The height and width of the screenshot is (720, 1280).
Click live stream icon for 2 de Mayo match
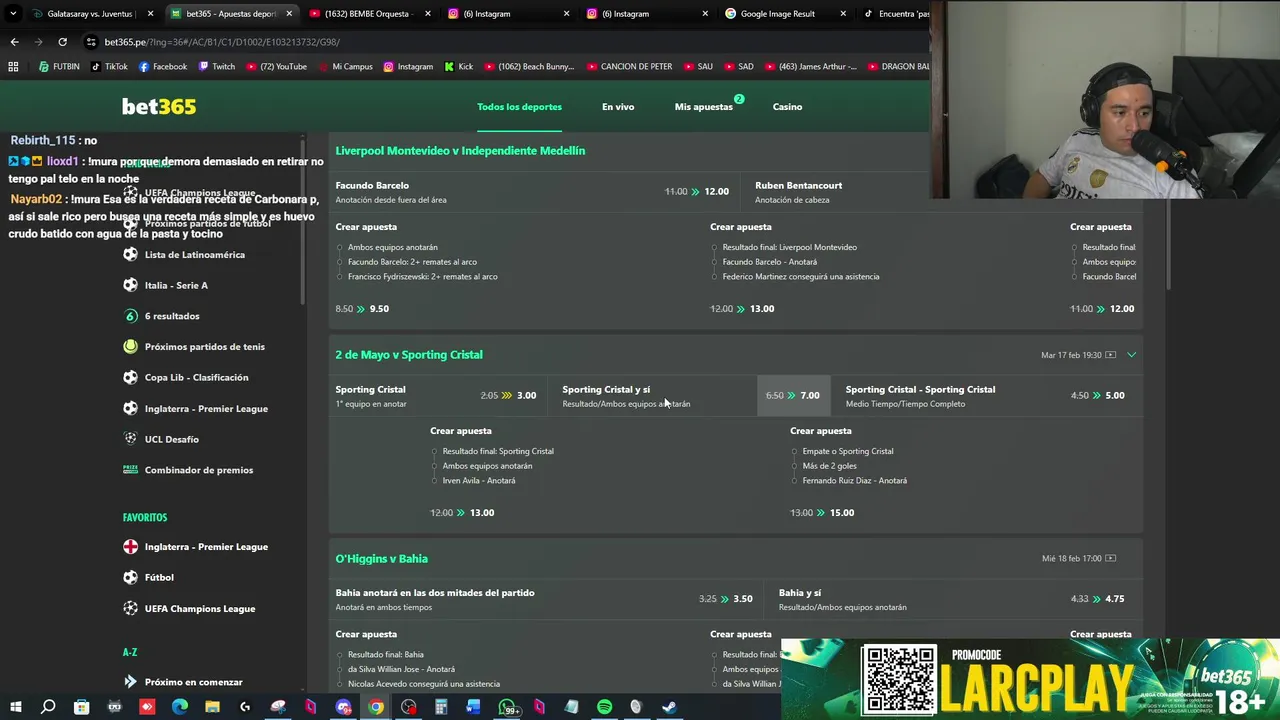(1110, 355)
